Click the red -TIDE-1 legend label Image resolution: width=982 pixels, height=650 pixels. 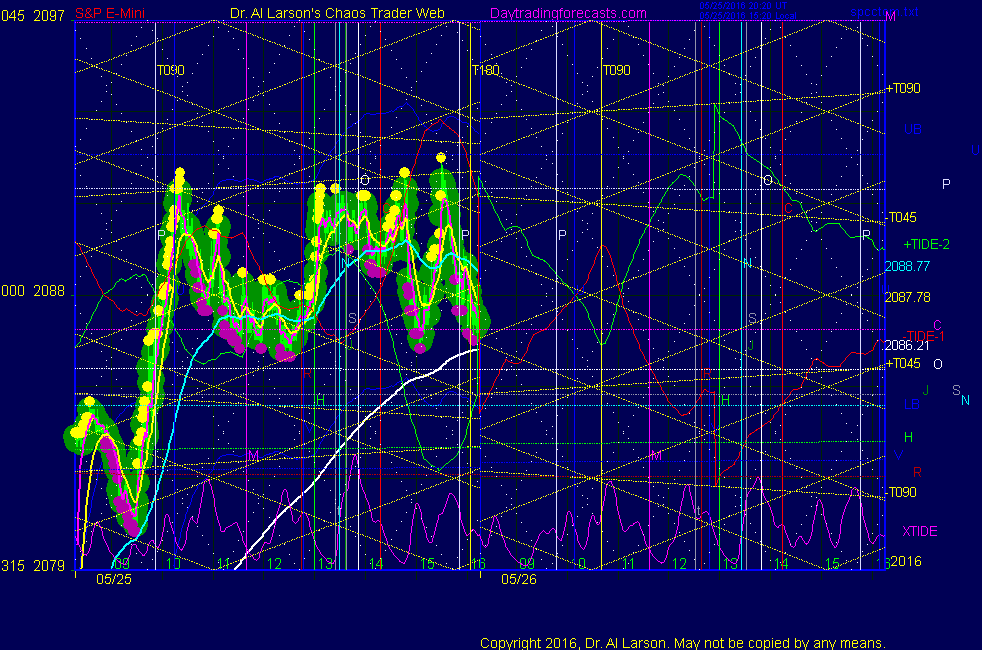[924, 336]
